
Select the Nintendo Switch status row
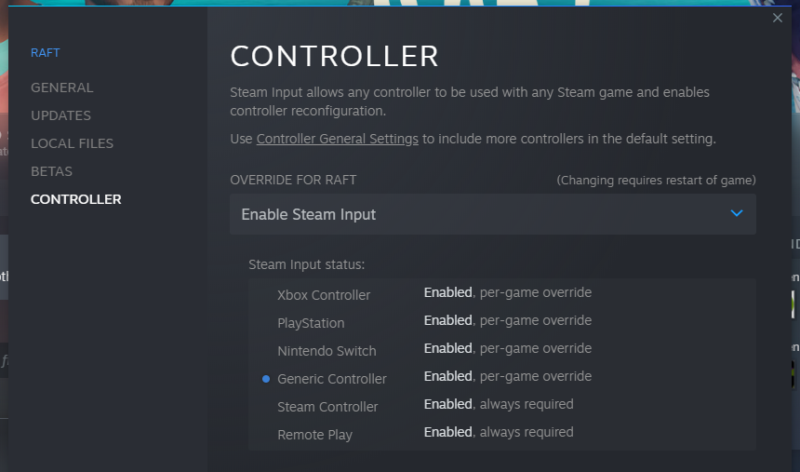(502, 349)
